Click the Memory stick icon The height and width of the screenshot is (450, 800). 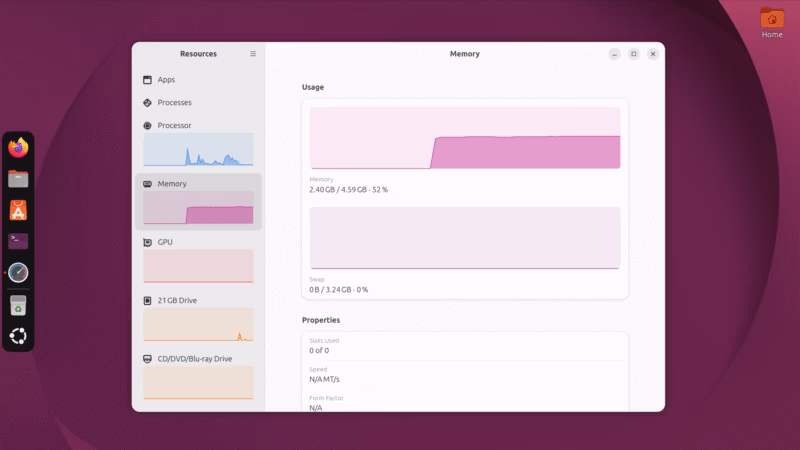[147, 184]
